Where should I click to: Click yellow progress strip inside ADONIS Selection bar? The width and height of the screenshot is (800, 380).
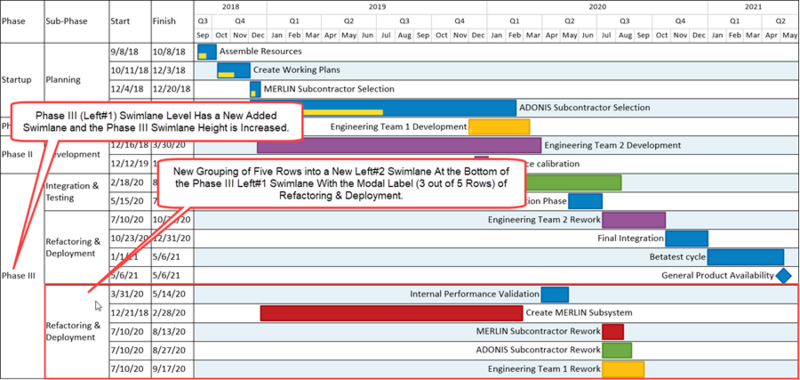[x=343, y=112]
